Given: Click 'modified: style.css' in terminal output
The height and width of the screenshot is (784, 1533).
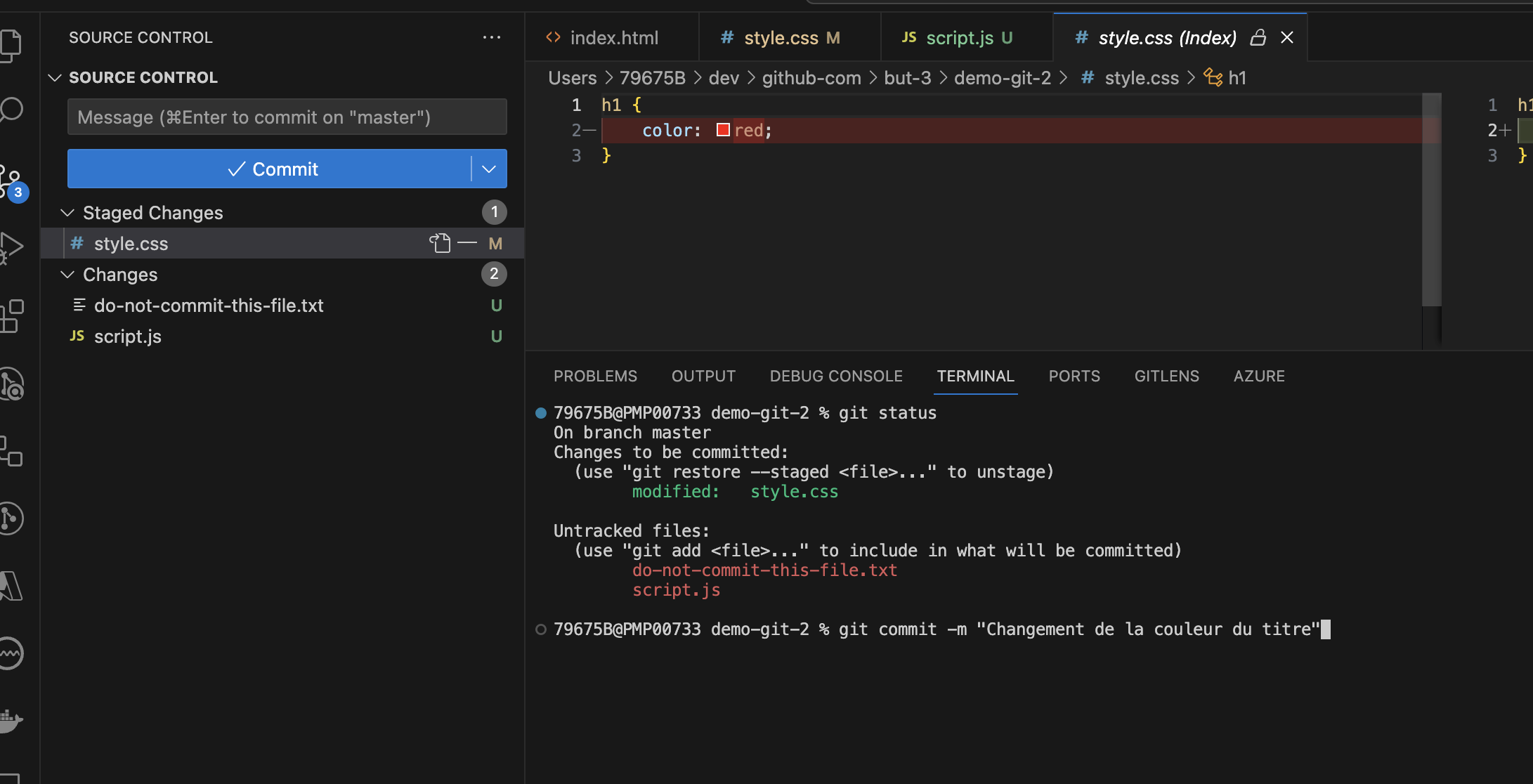Looking at the screenshot, I should pyautogui.click(x=735, y=492).
